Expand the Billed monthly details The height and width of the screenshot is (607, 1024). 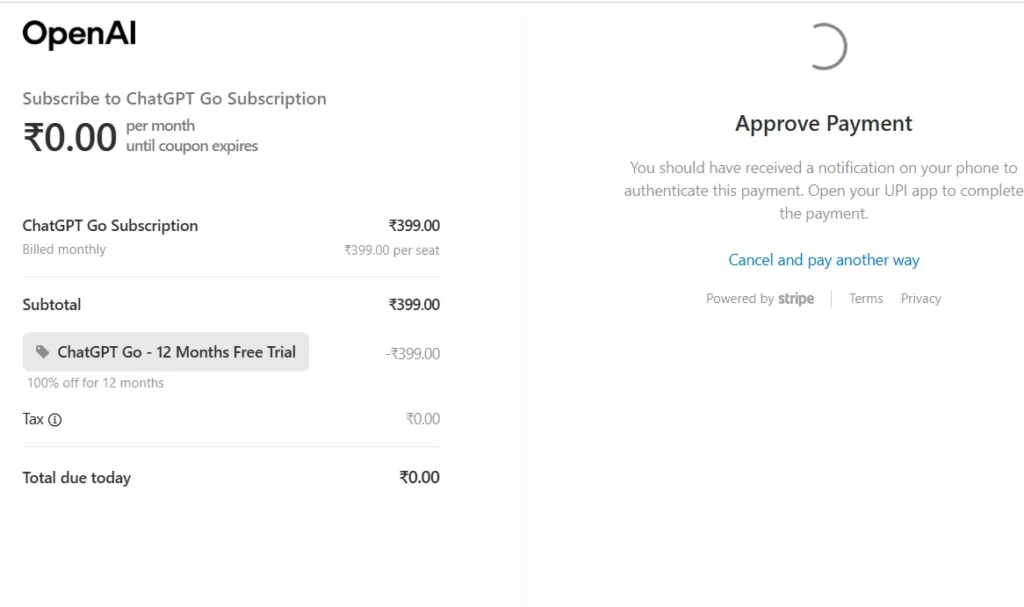pyautogui.click(x=63, y=249)
